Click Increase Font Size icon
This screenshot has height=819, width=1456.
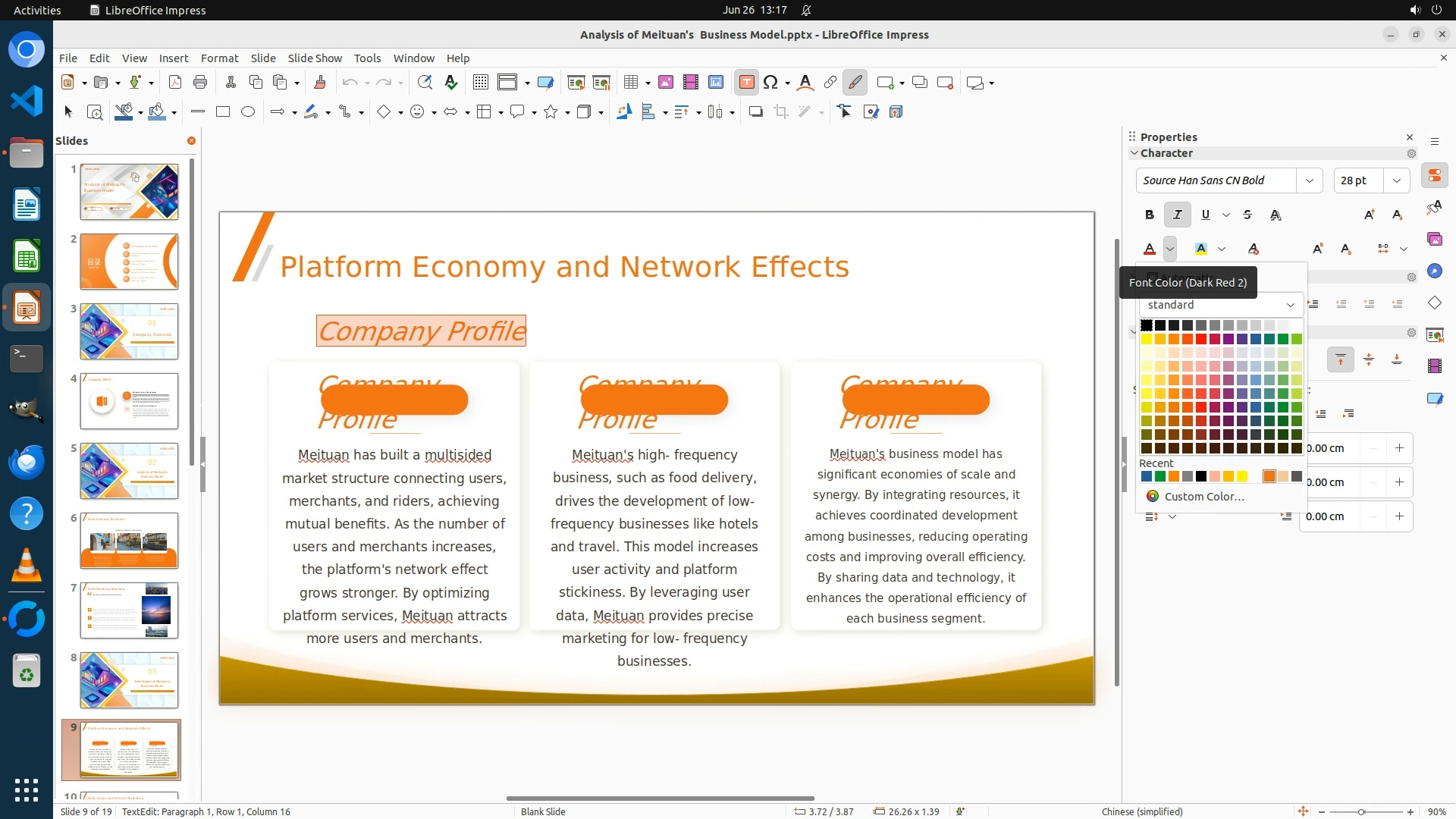click(1369, 215)
